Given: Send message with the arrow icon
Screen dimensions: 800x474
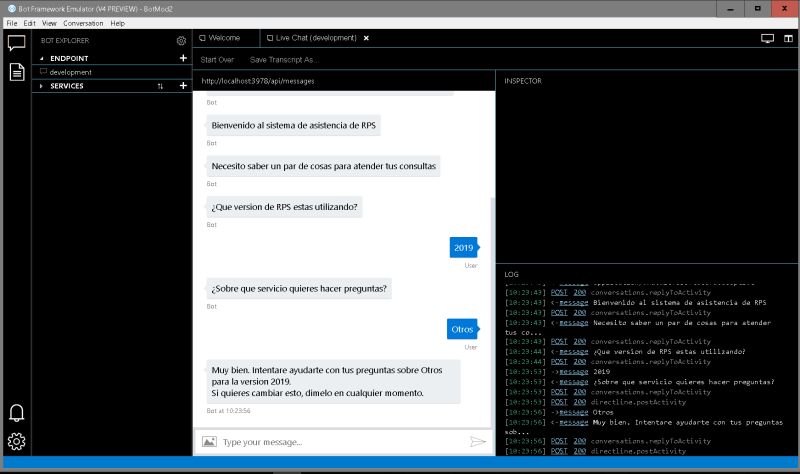Looking at the screenshot, I should pos(478,442).
